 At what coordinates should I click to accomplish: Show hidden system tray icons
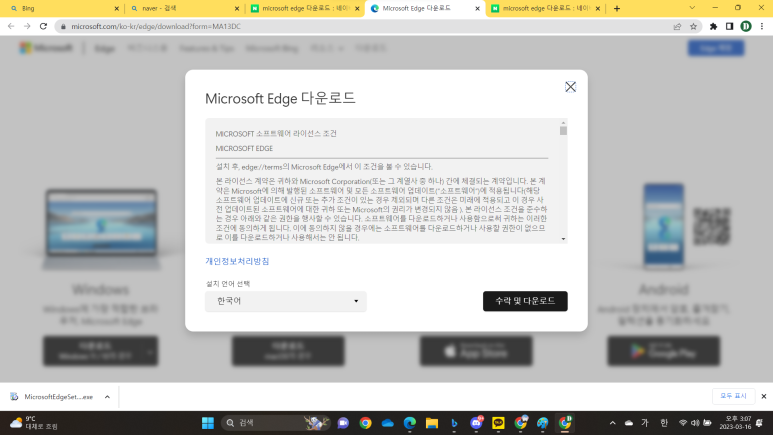click(x=612, y=423)
